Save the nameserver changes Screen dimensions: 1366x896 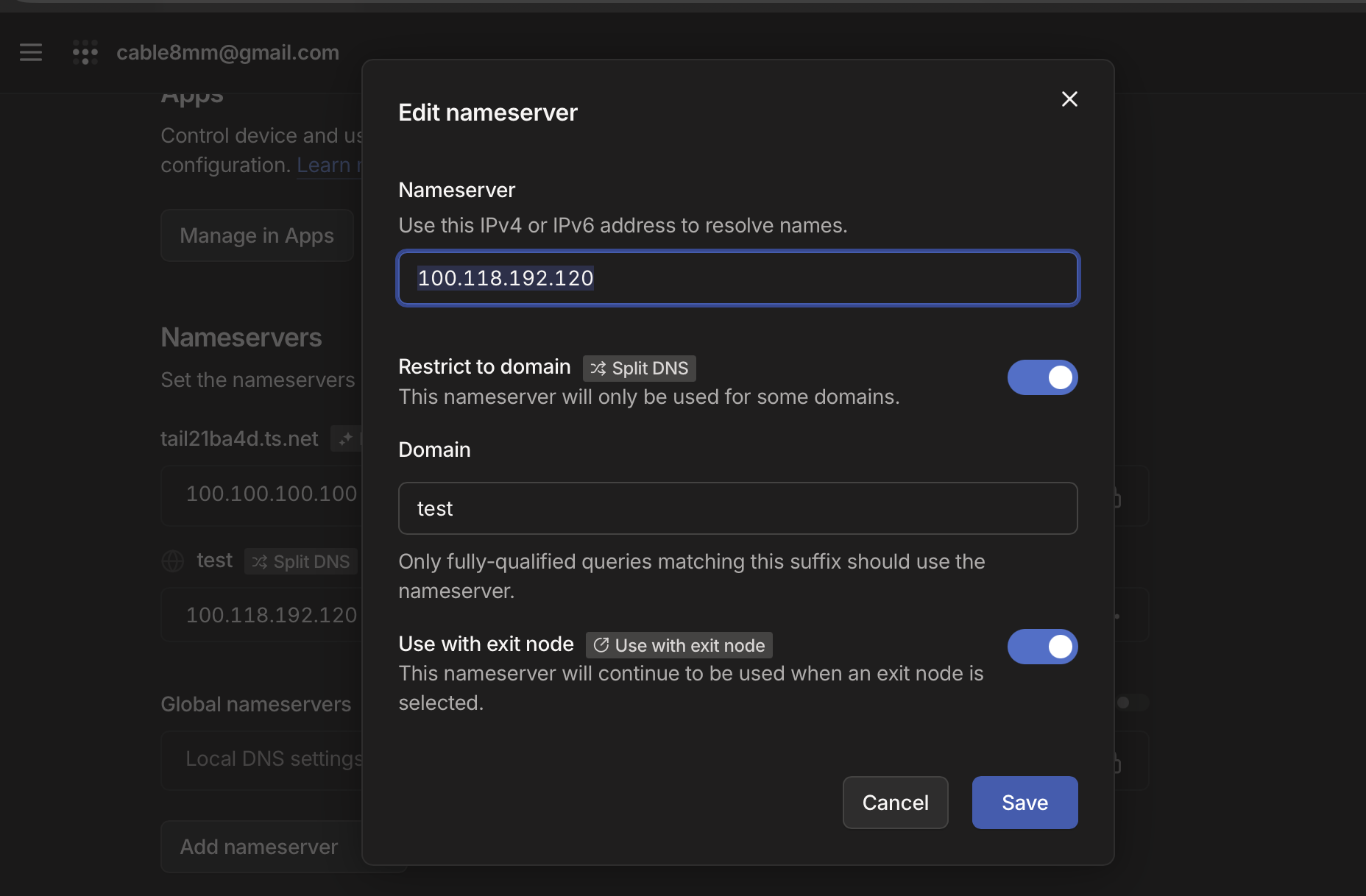(x=1024, y=803)
